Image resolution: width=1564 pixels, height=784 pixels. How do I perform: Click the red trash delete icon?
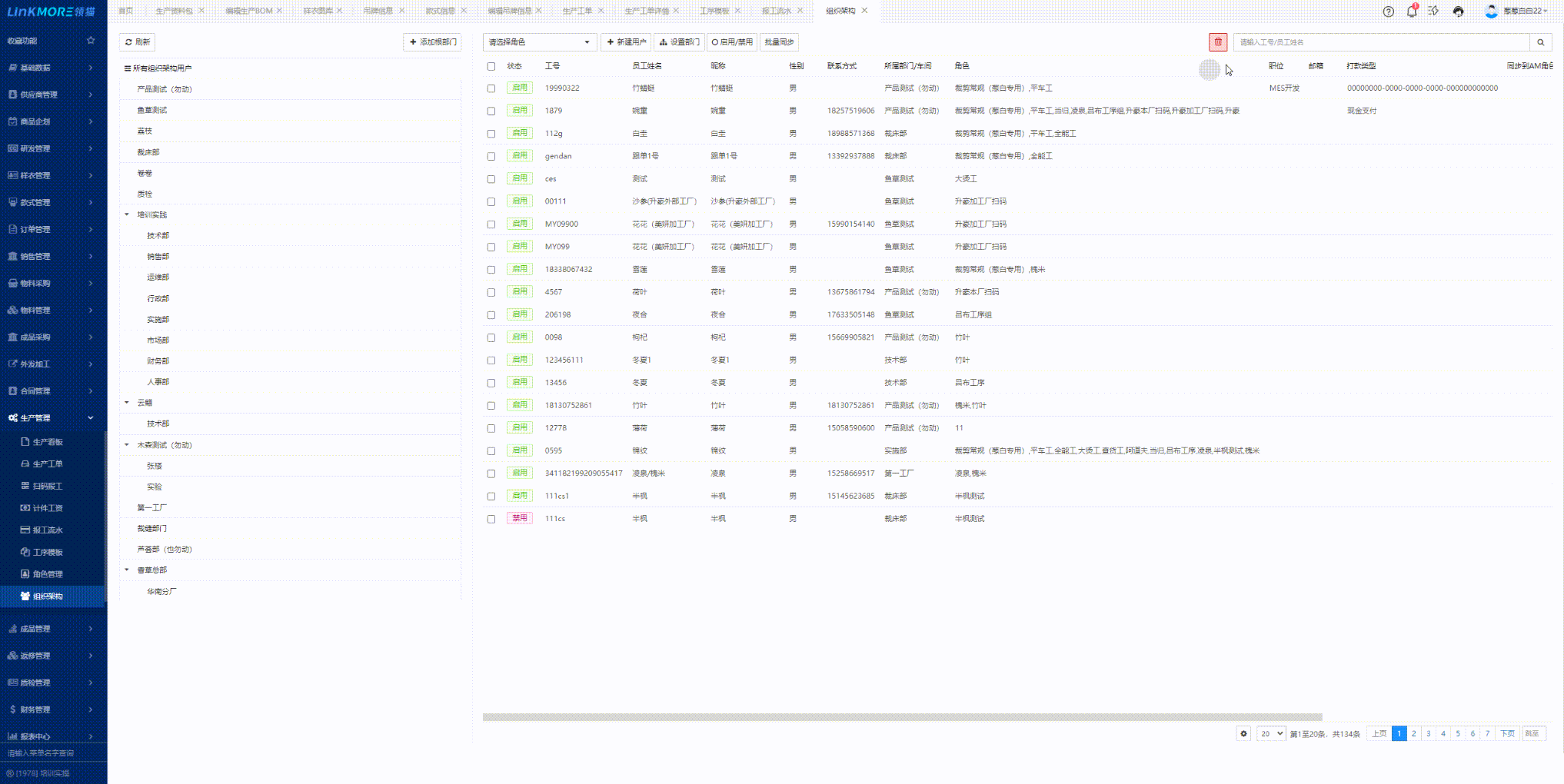tap(1217, 42)
